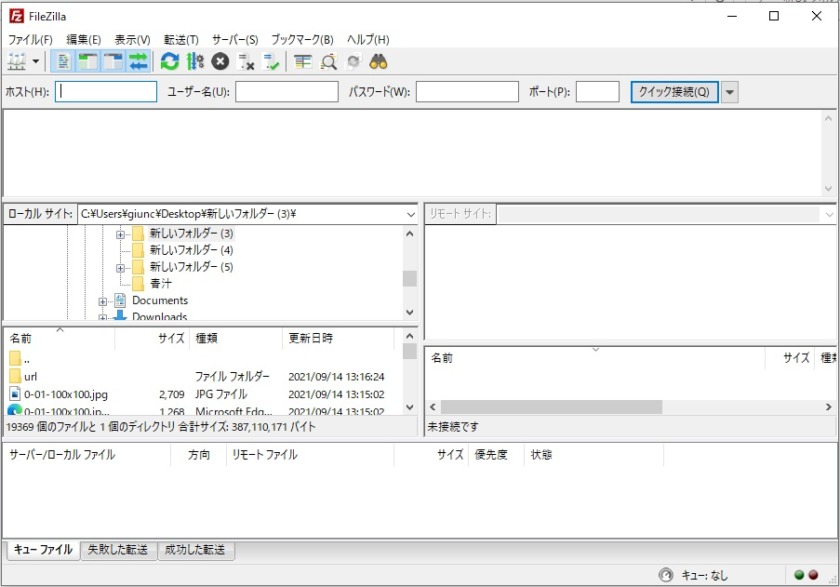Viewport: 840px width, 587px height.
Task: Click queue speed limit indicator icon
Action: 665,575
